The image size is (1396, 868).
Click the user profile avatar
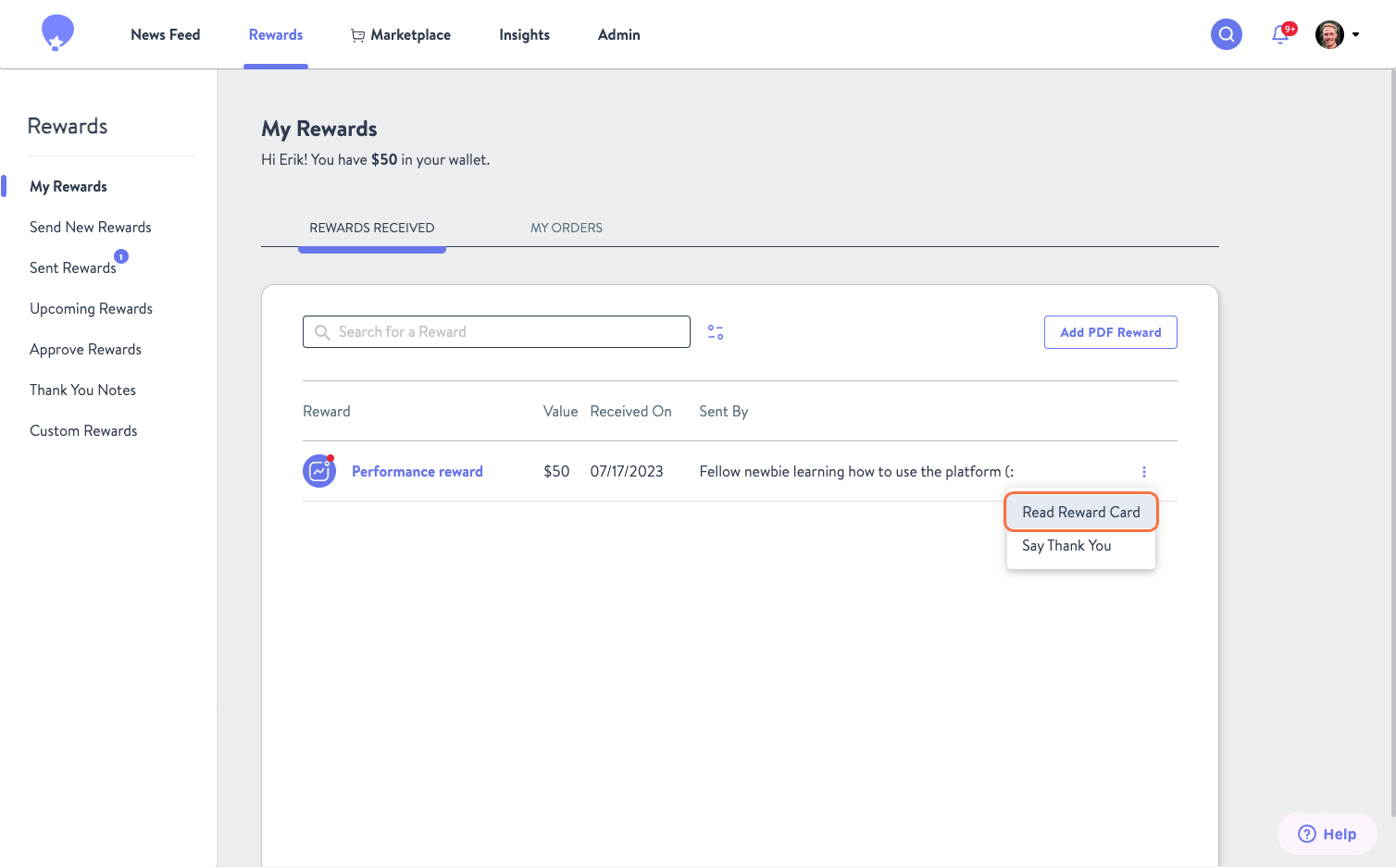point(1329,34)
